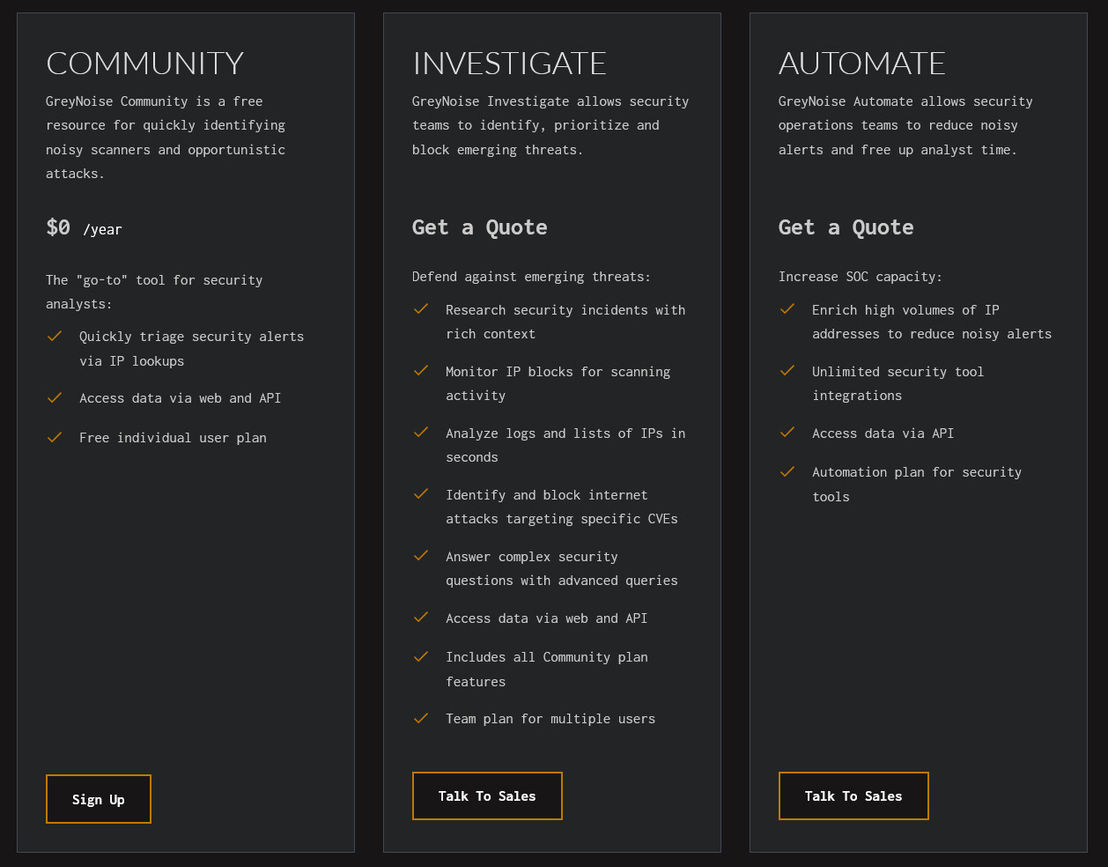
Task: Click the INVESTIGATE plan heading
Action: point(509,64)
